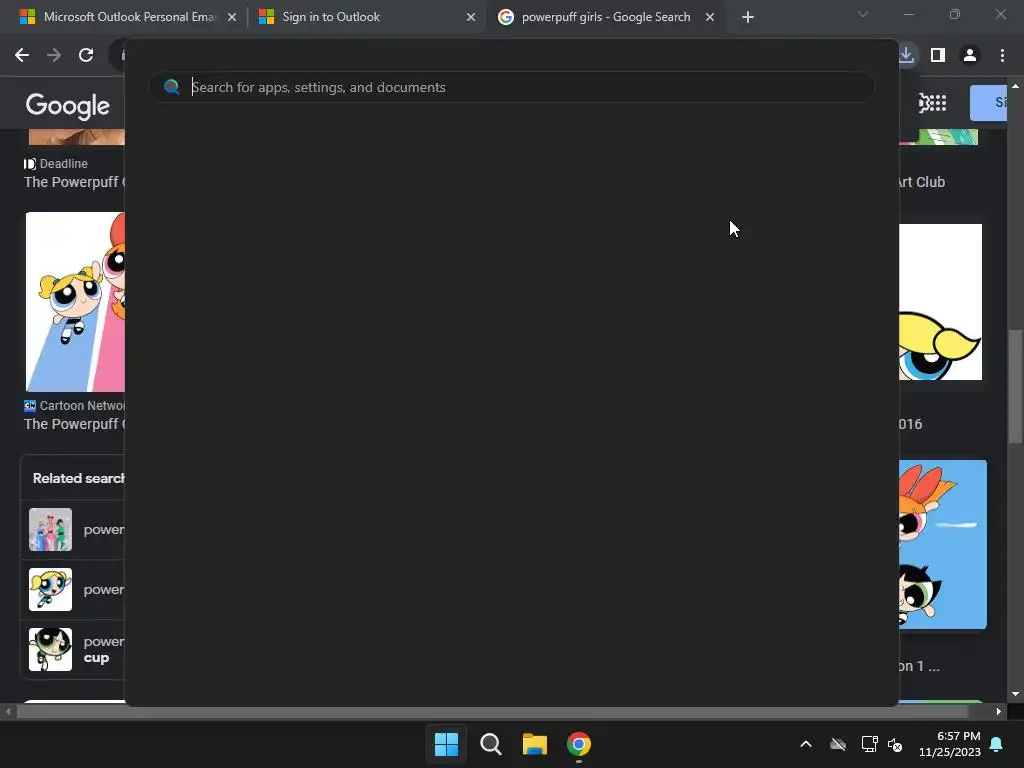Click the vertical page scrollbar thumb

(1015, 387)
